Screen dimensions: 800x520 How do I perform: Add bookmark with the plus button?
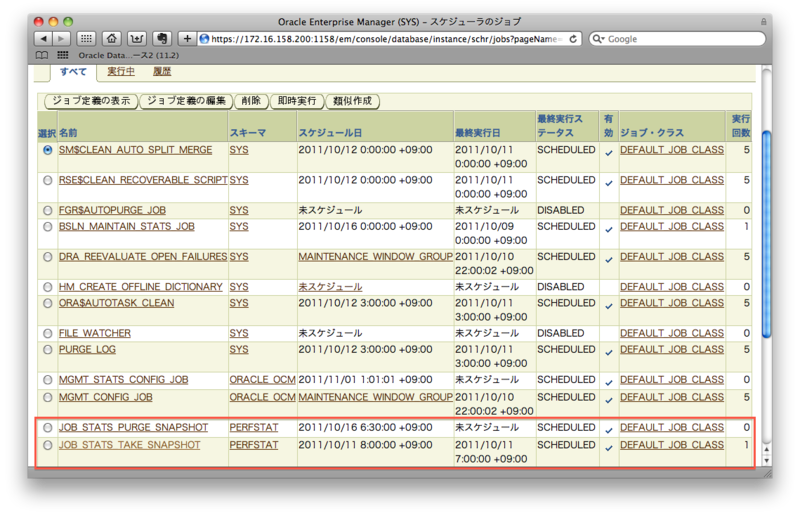point(187,39)
